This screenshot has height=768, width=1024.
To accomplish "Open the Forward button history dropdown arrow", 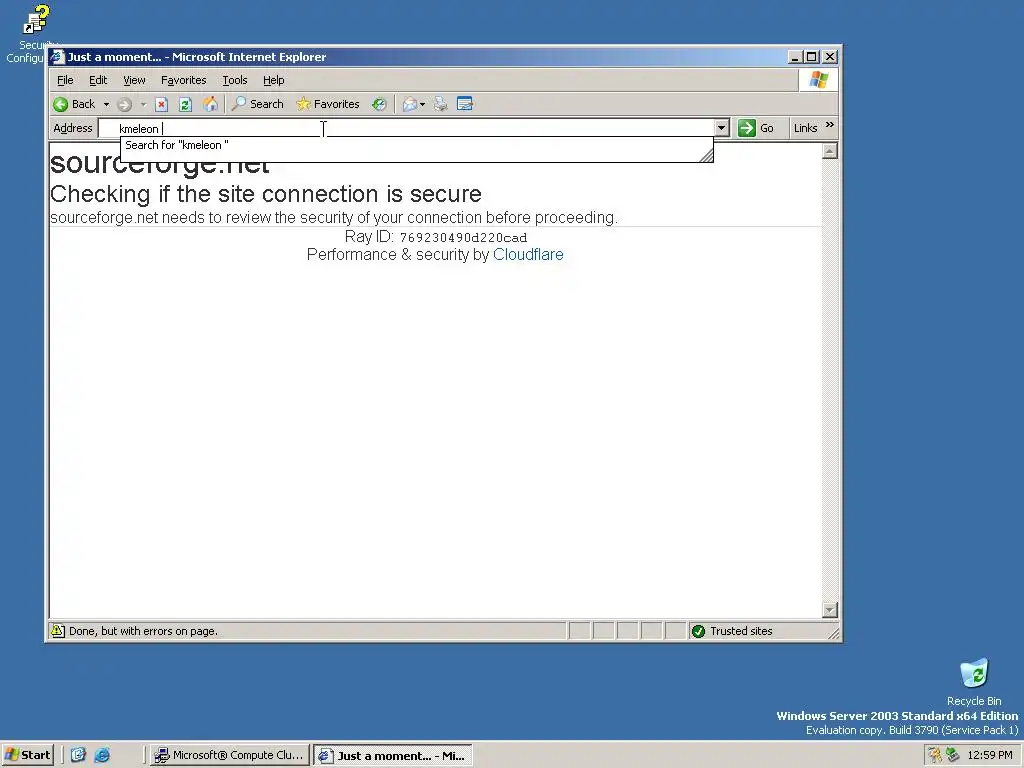I will 143,104.
